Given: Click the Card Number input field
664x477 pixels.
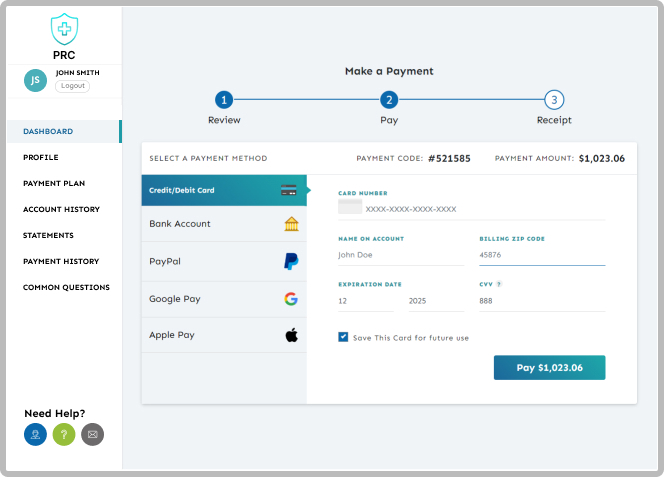Looking at the screenshot, I should 480,209.
